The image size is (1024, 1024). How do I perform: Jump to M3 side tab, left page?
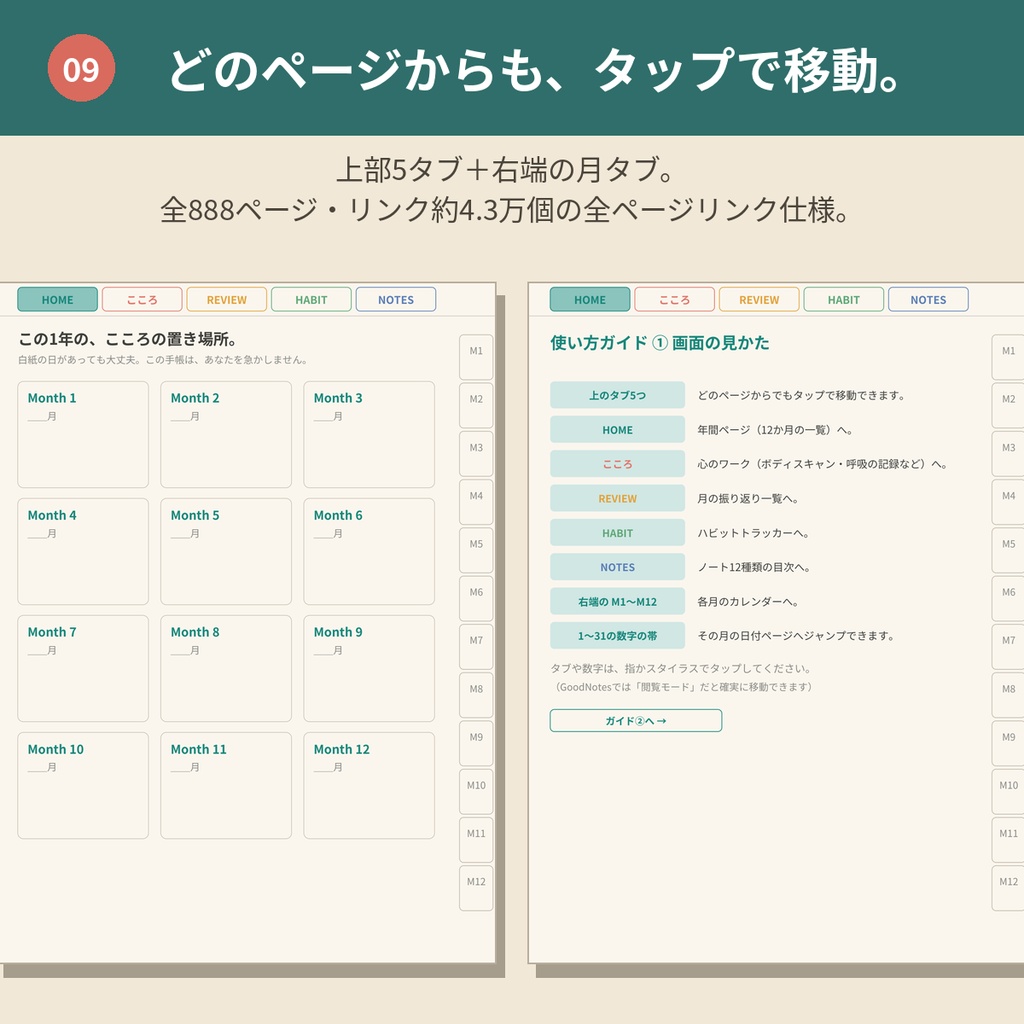pyautogui.click(x=476, y=454)
